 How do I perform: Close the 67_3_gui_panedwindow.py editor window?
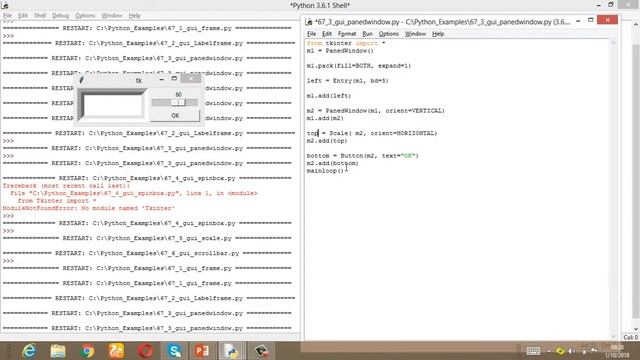point(607,20)
